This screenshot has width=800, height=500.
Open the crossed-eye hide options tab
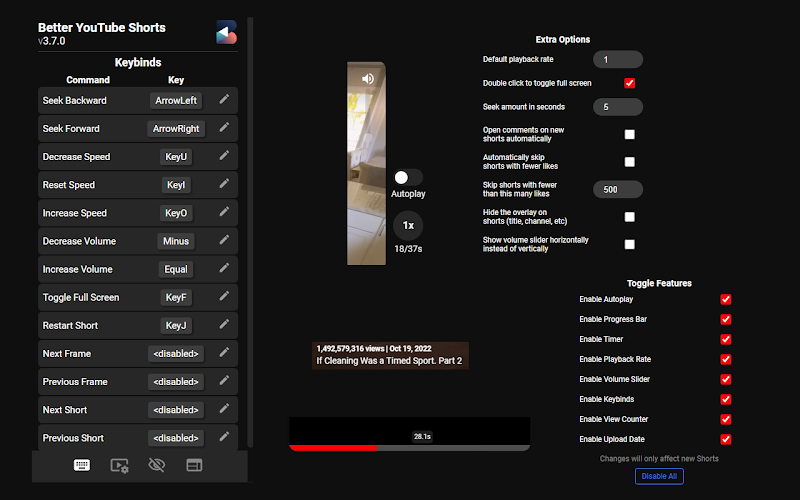157,465
